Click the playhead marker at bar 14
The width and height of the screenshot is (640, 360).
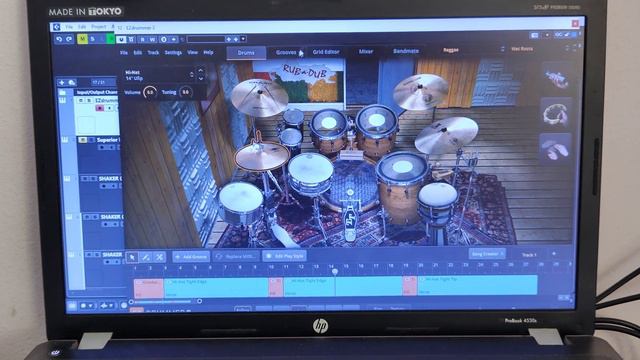[335, 271]
